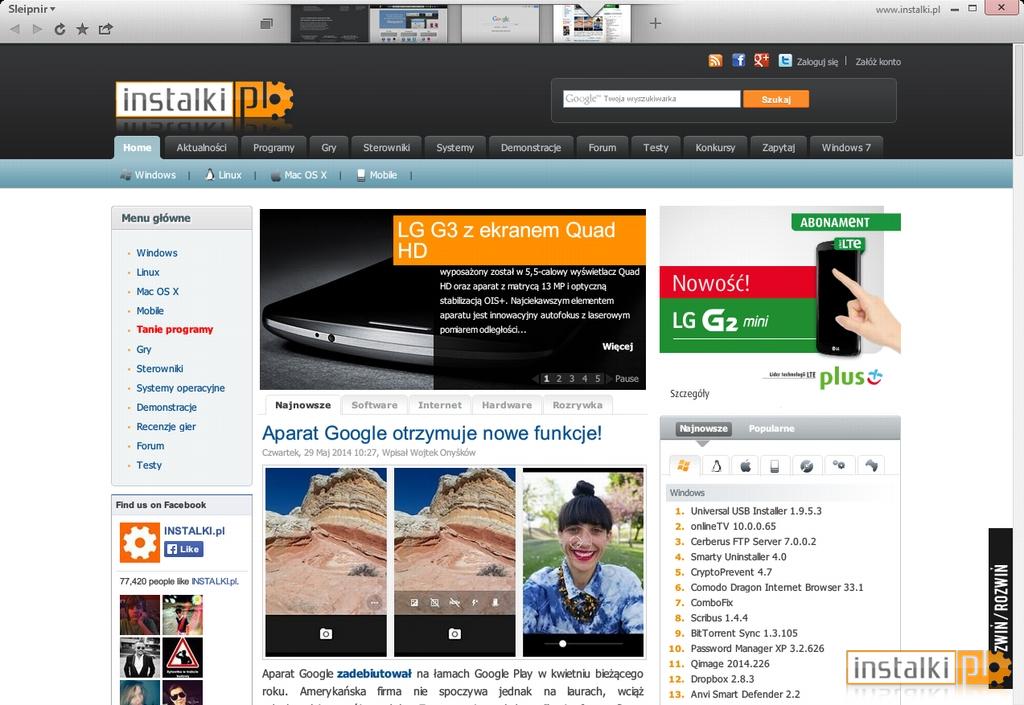Select Linux in the blue platform bar

point(223,175)
